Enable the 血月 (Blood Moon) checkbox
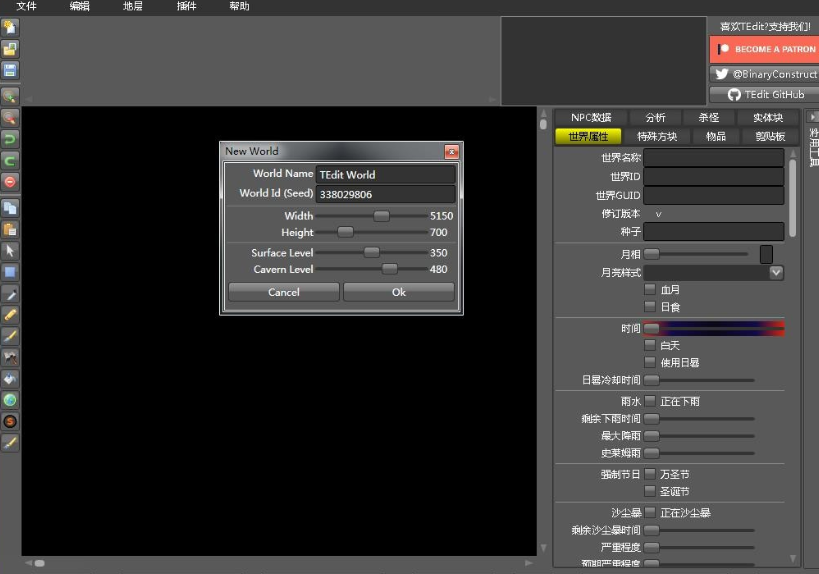819x574 pixels. tap(650, 290)
